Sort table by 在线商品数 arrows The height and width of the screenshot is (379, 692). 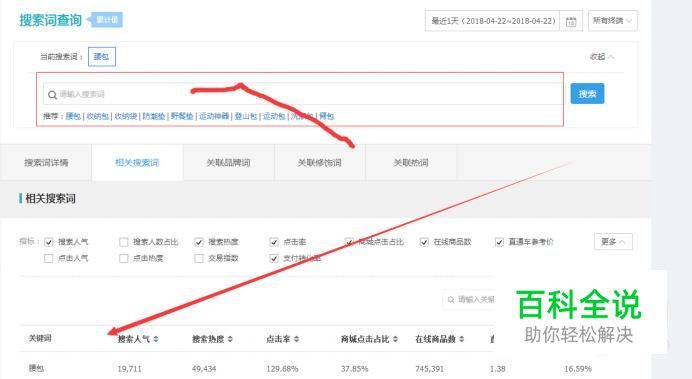click(x=462, y=339)
